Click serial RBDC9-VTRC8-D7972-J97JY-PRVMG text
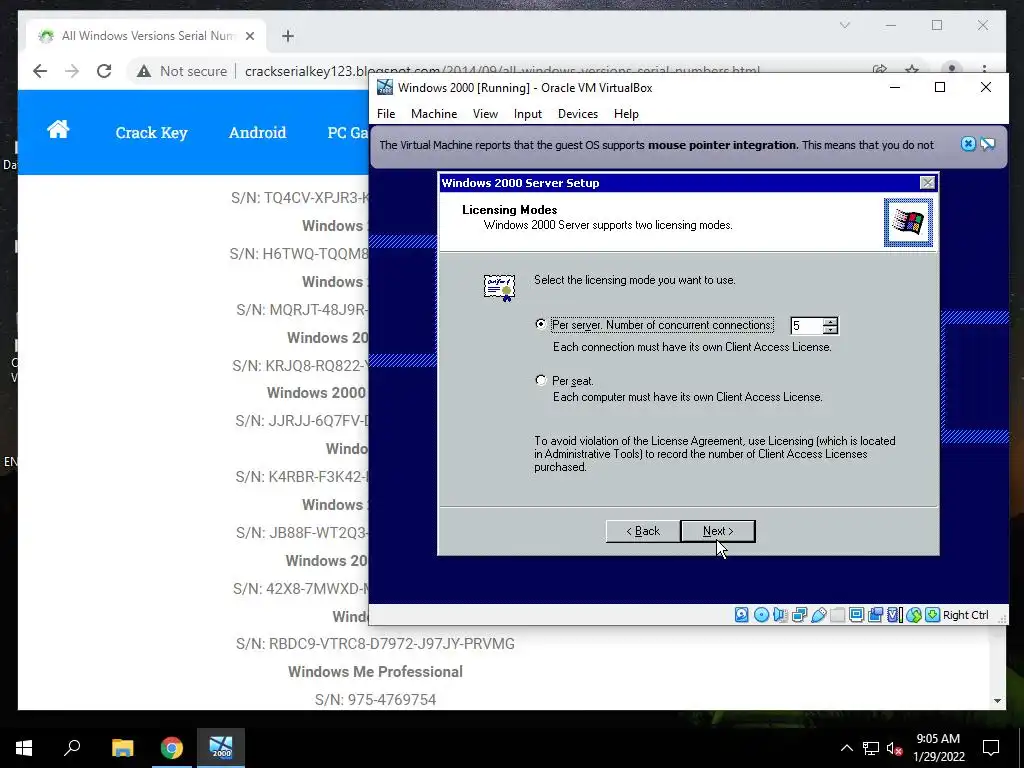This screenshot has width=1024, height=768. pyautogui.click(x=375, y=644)
